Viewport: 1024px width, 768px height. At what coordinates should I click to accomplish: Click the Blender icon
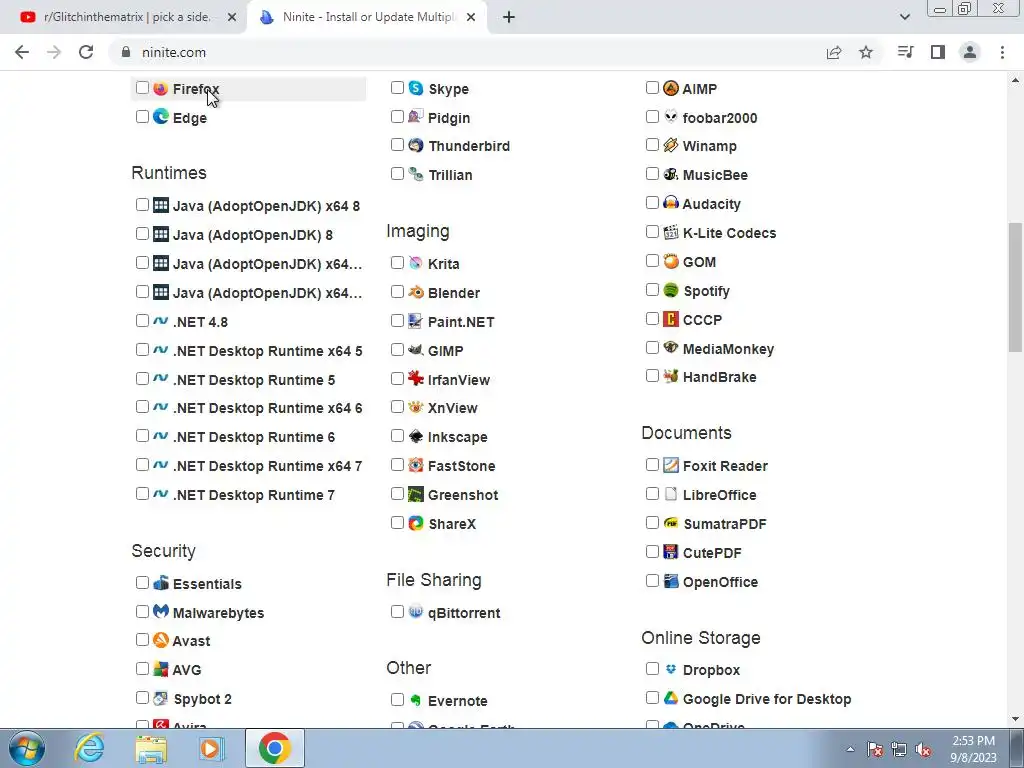pyautogui.click(x=416, y=292)
